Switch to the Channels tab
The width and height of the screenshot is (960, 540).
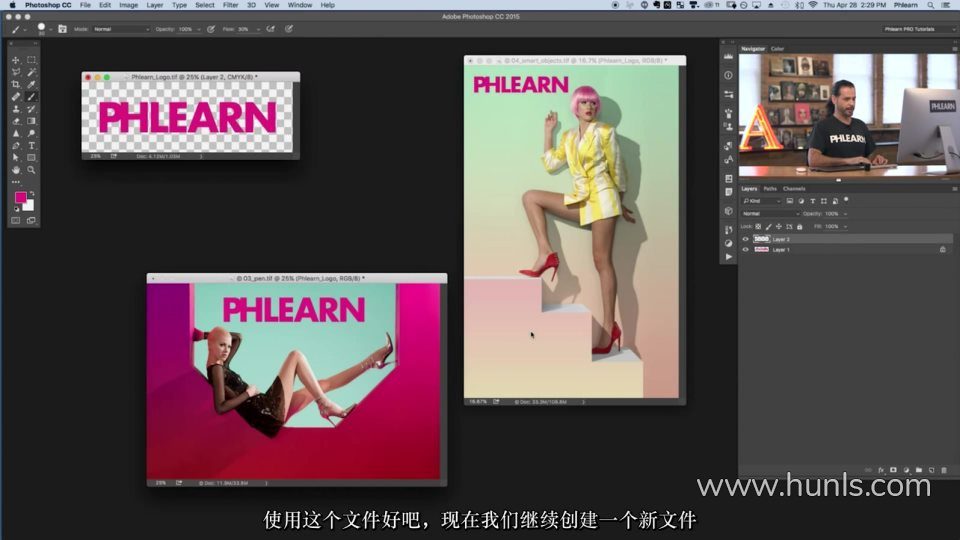pos(794,189)
